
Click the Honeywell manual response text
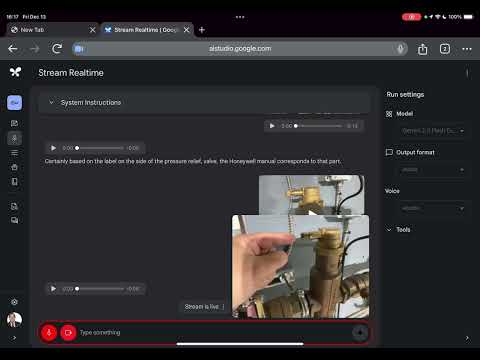pos(193,161)
